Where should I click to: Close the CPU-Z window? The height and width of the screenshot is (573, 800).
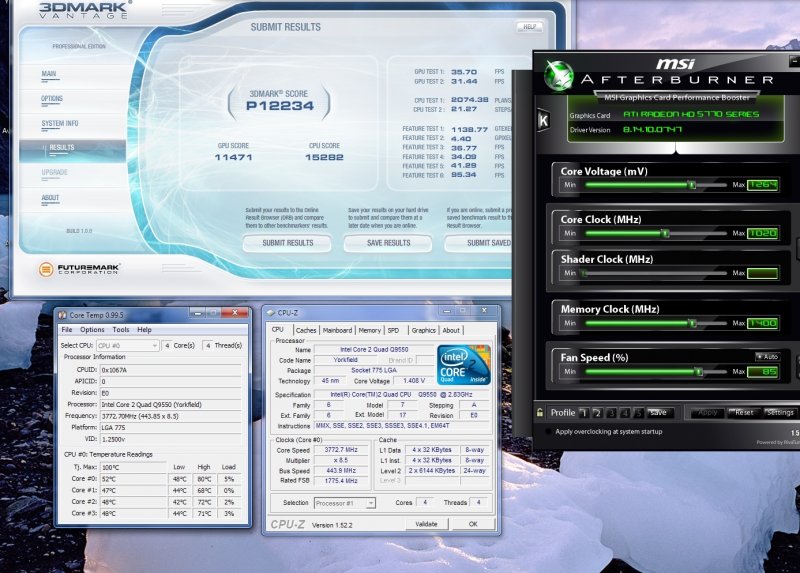[484, 310]
